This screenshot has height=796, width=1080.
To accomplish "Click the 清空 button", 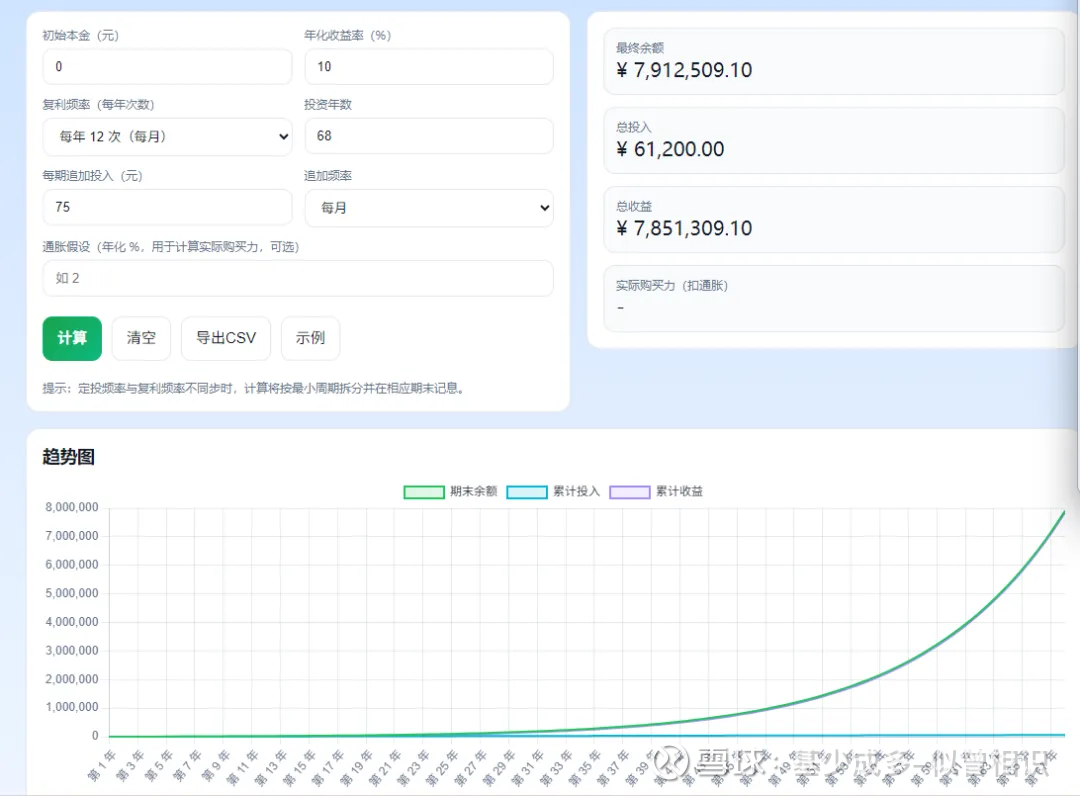I will [x=141, y=338].
